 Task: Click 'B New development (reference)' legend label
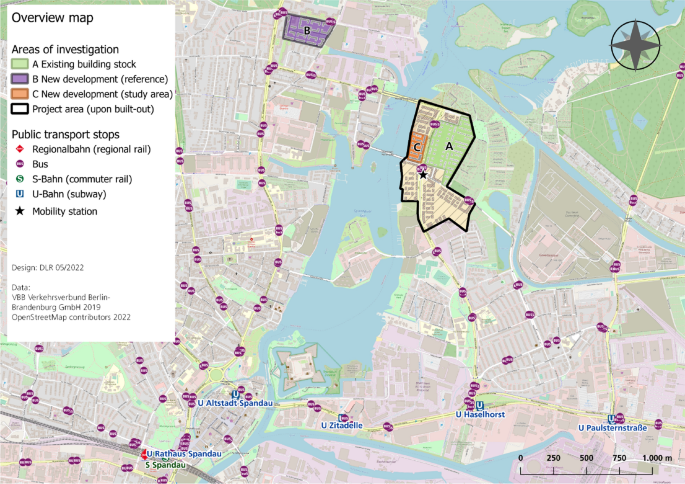click(100, 79)
